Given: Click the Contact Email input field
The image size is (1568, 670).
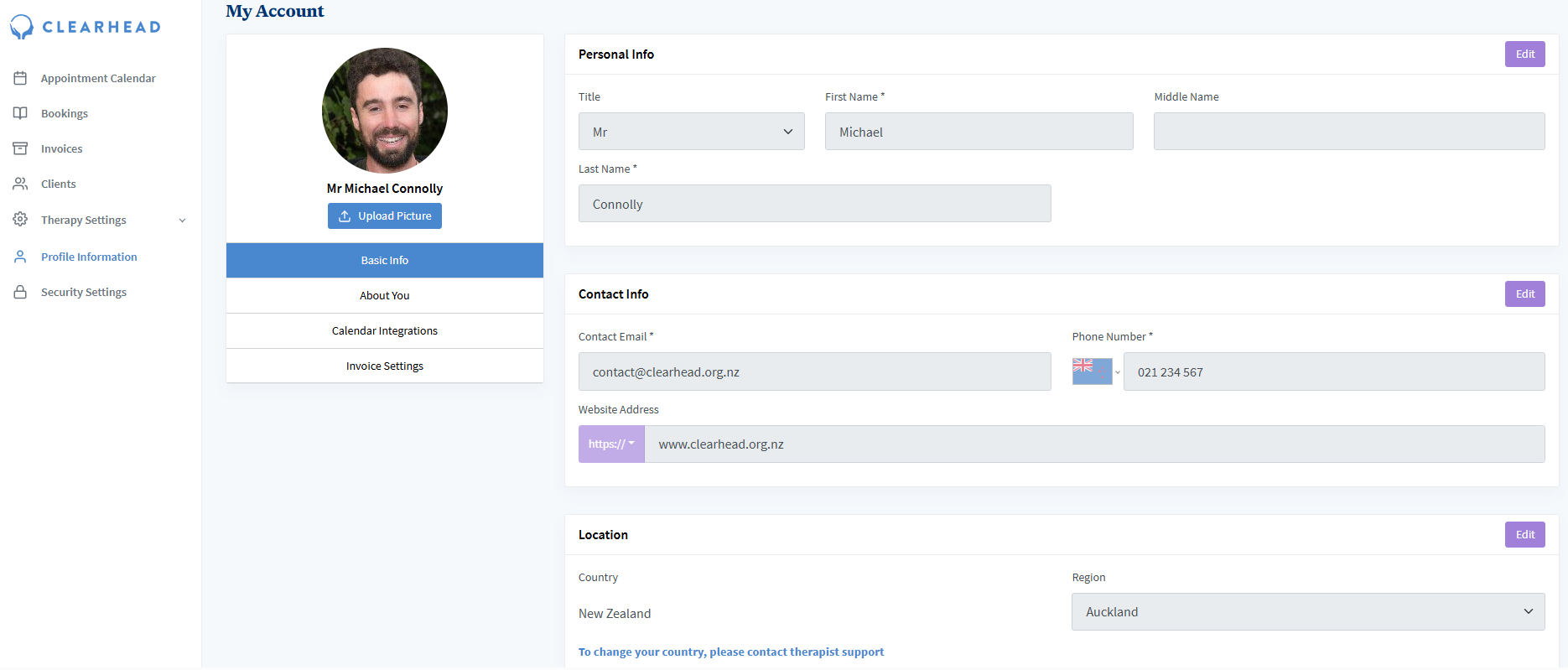Looking at the screenshot, I should (x=814, y=372).
